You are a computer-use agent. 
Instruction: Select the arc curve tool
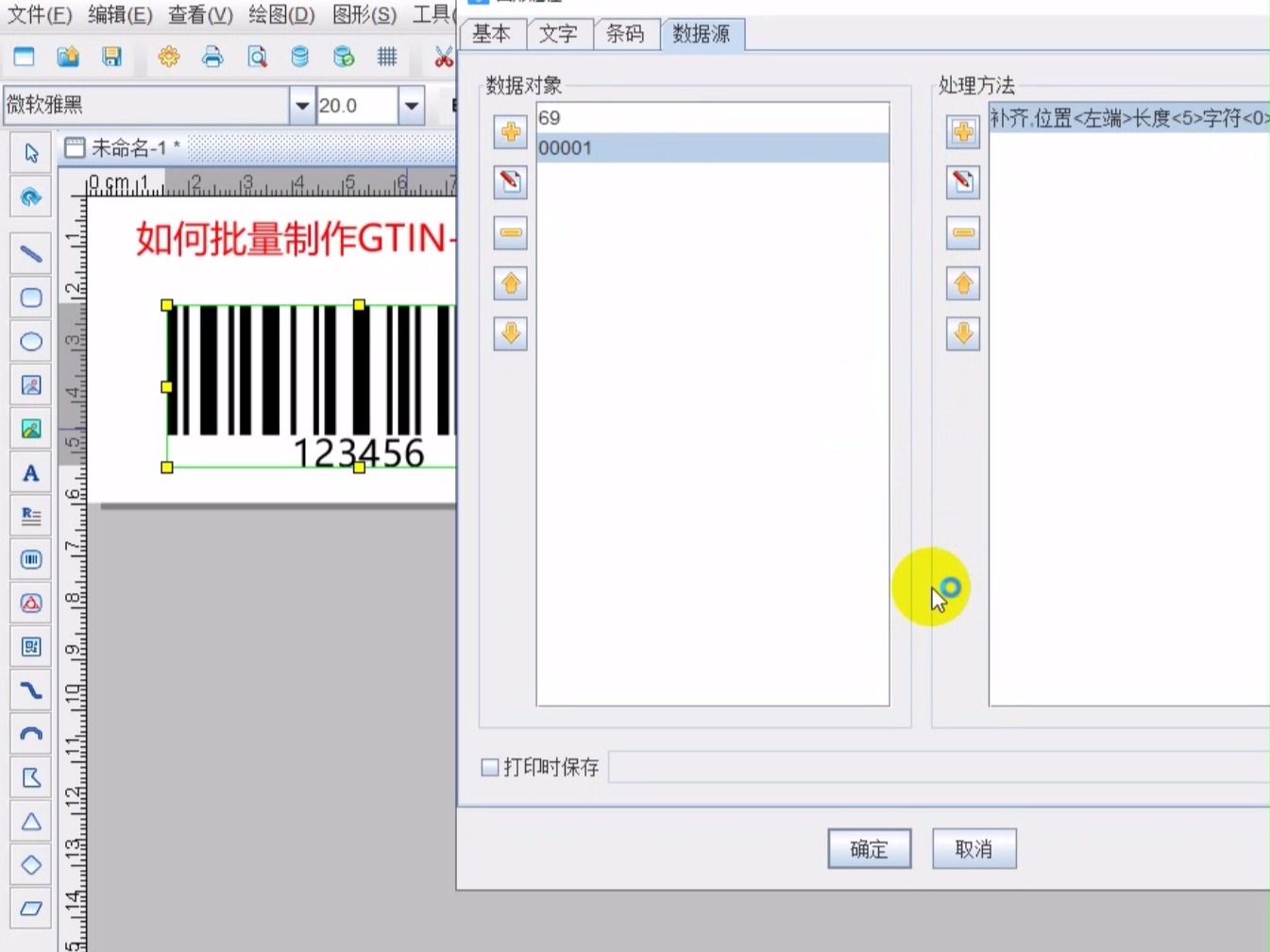31,734
